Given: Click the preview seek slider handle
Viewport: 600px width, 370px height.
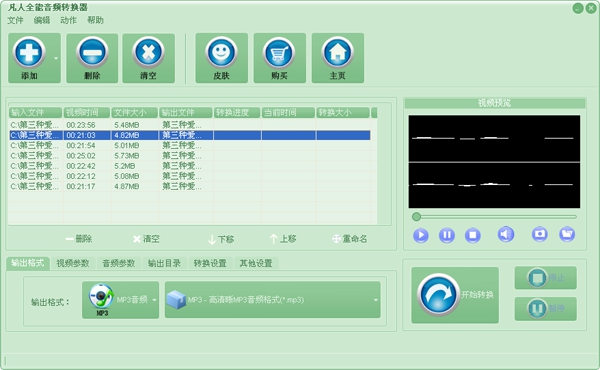Looking at the screenshot, I should (x=416, y=217).
